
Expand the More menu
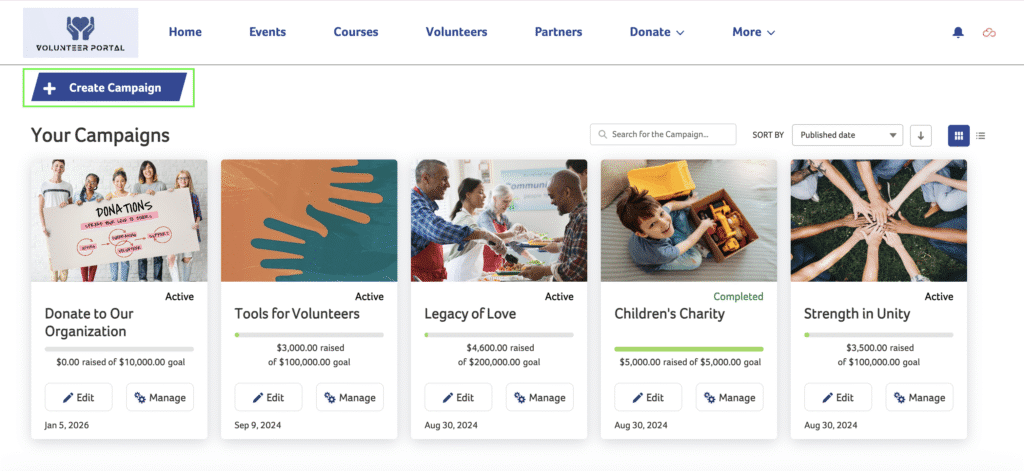pos(753,32)
